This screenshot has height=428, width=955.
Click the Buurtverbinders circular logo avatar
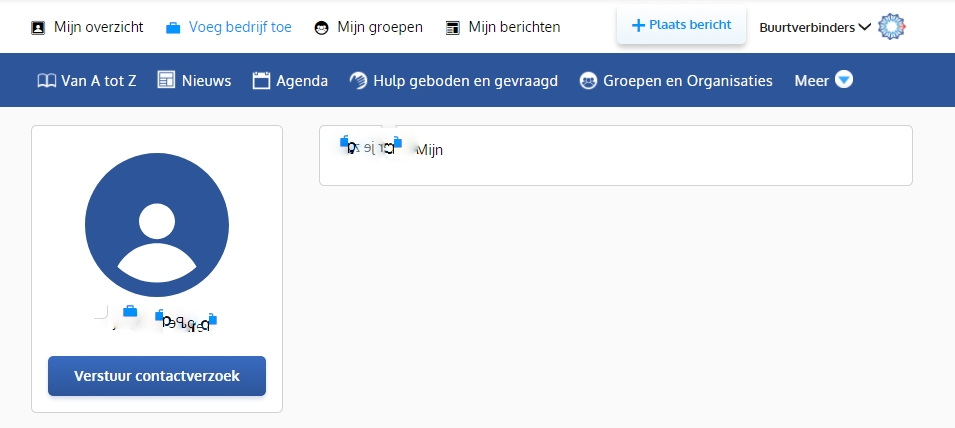pyautogui.click(x=891, y=27)
